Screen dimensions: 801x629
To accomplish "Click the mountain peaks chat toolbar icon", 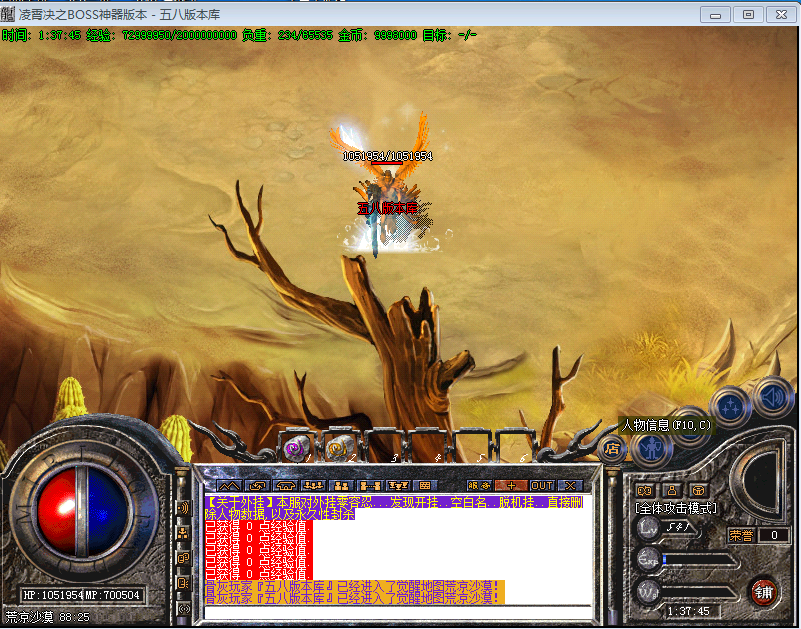I will click(x=229, y=486).
